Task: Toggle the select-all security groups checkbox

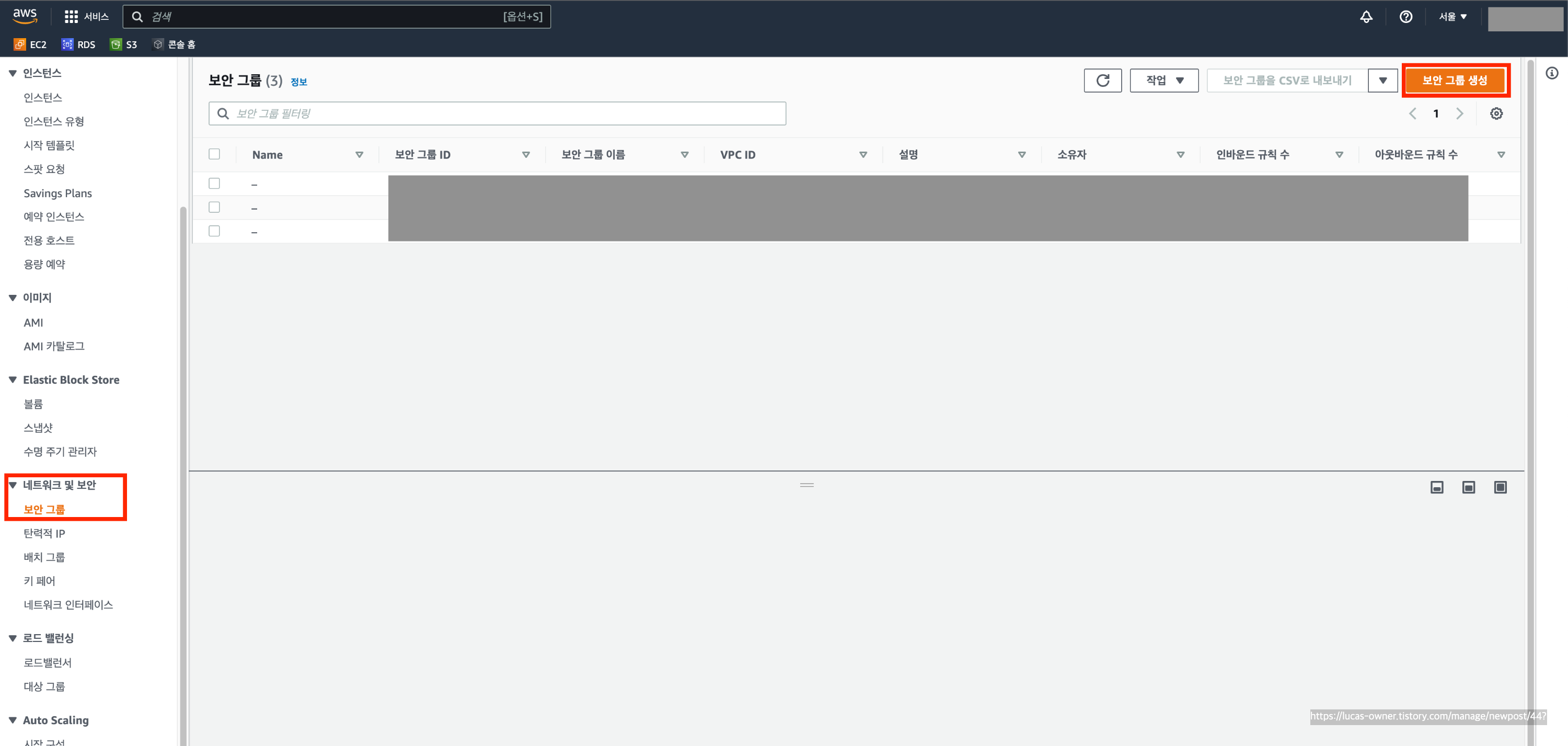Action: [214, 154]
